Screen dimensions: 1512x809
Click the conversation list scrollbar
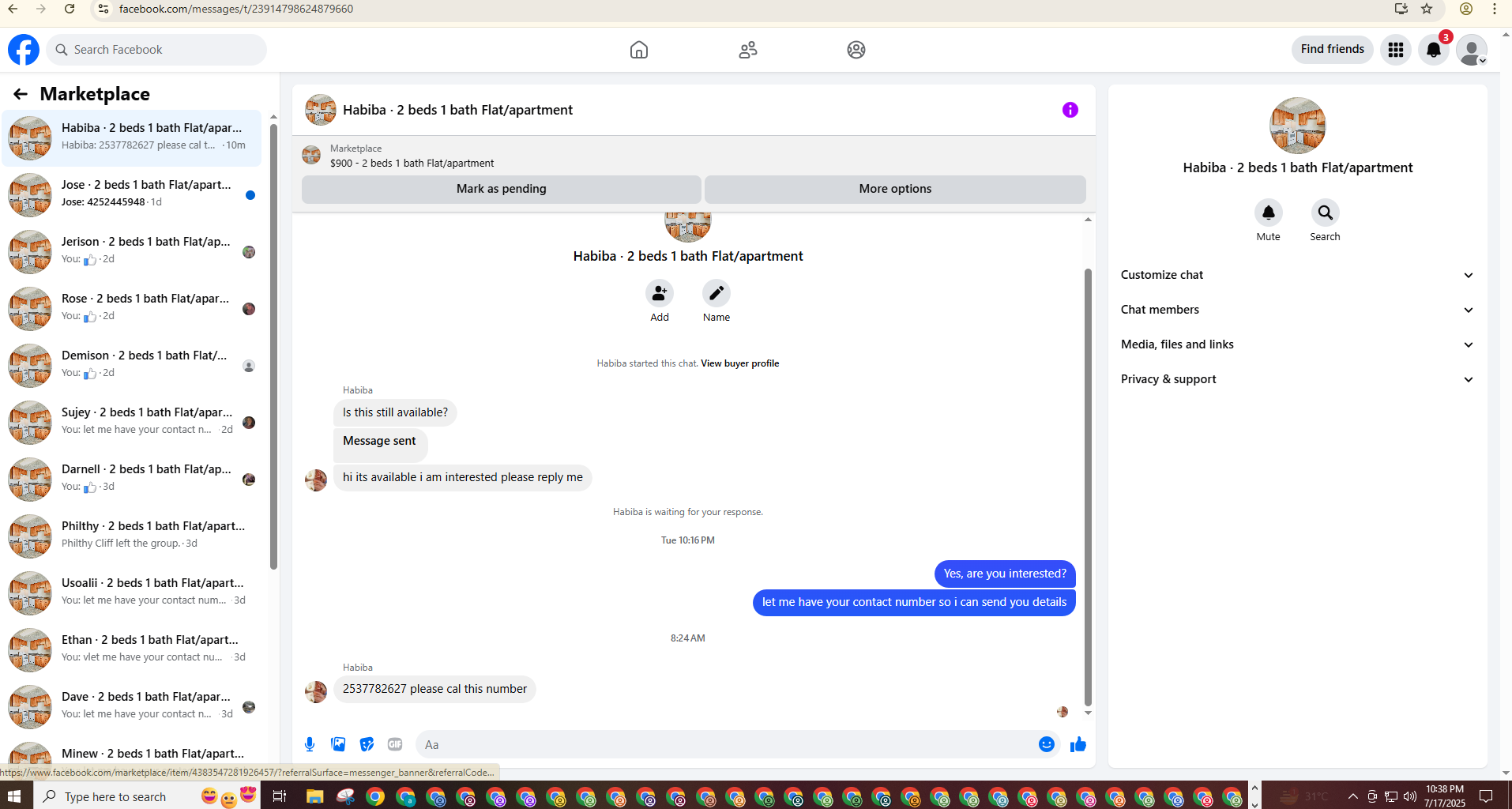point(273,346)
